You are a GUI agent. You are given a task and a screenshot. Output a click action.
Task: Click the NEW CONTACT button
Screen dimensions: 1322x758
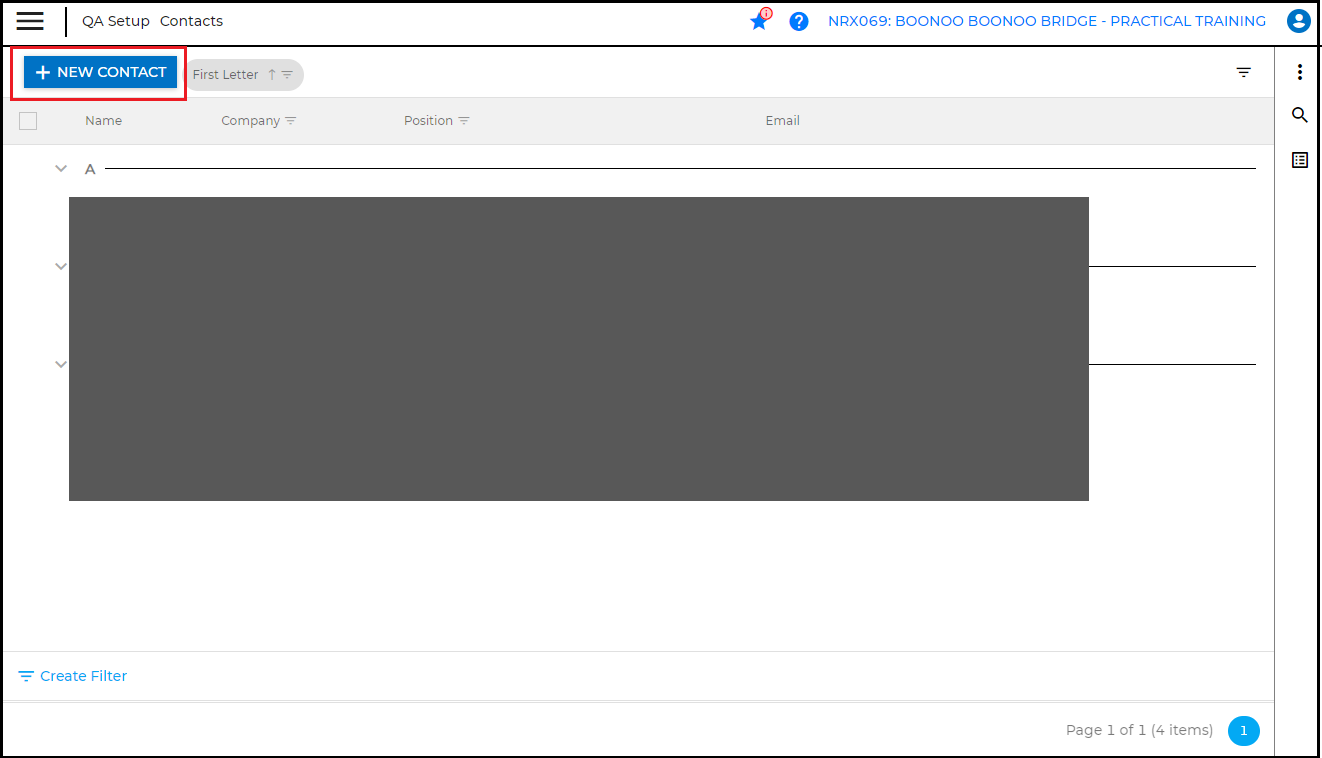point(98,72)
